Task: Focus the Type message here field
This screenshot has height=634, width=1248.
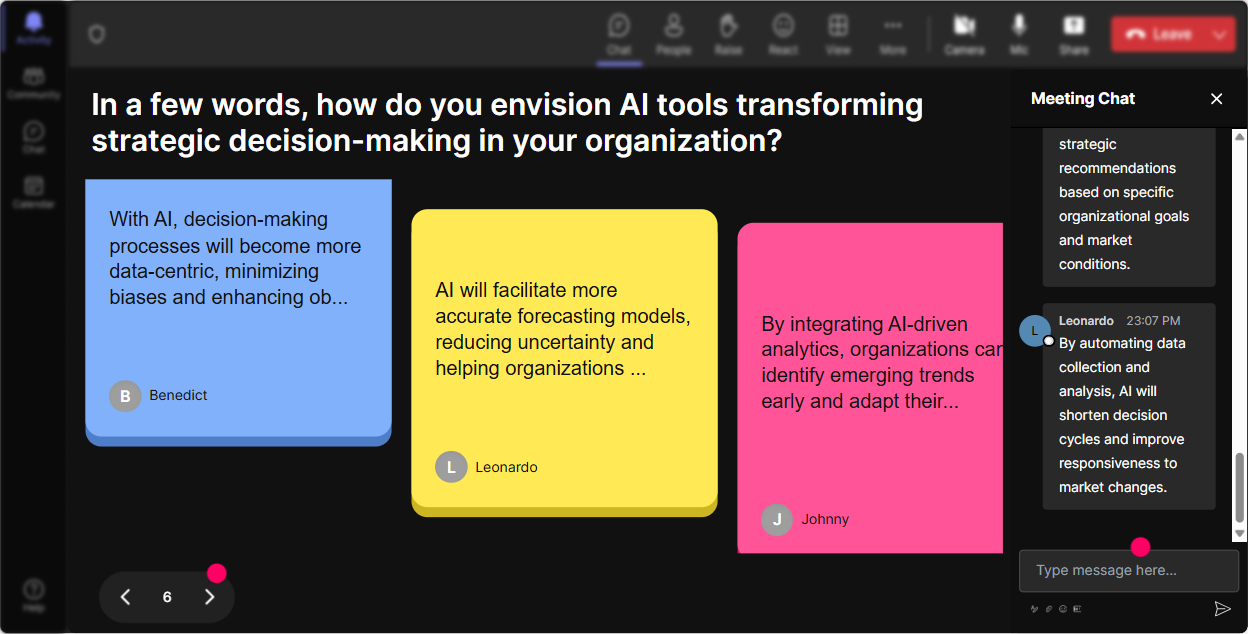Action: [1129, 570]
